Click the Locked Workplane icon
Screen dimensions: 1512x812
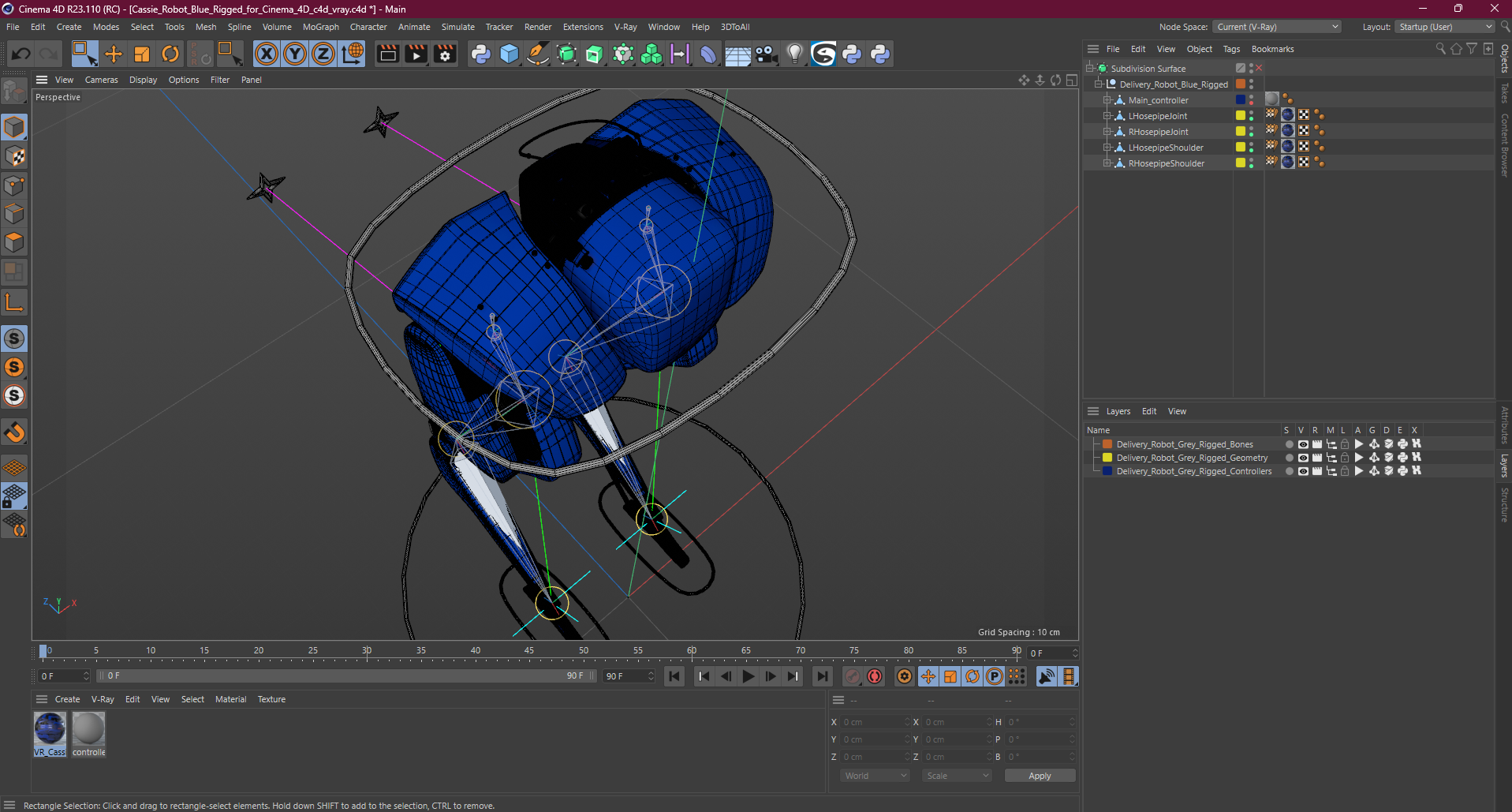pos(14,496)
